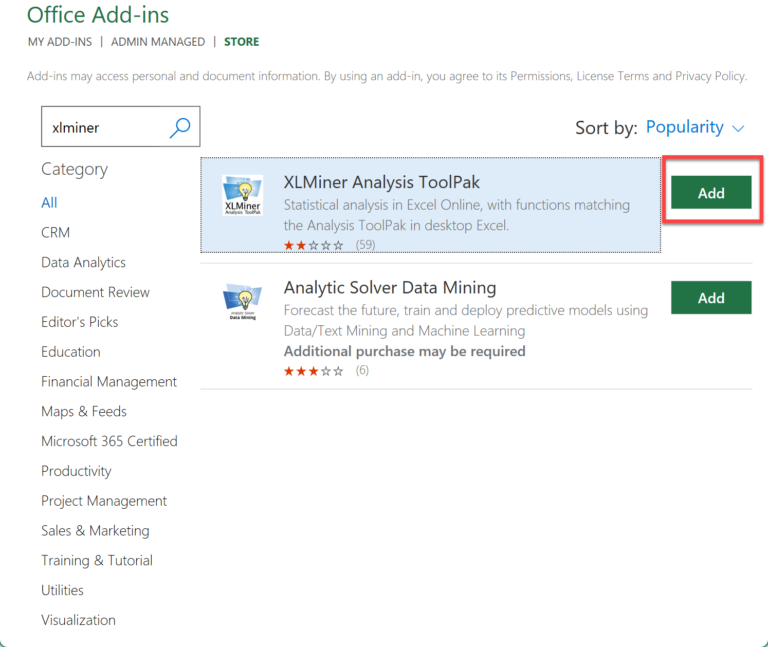Viewport: 768px width, 647px height.
Task: Click the chevron next to Popularity
Action: [x=739, y=128]
